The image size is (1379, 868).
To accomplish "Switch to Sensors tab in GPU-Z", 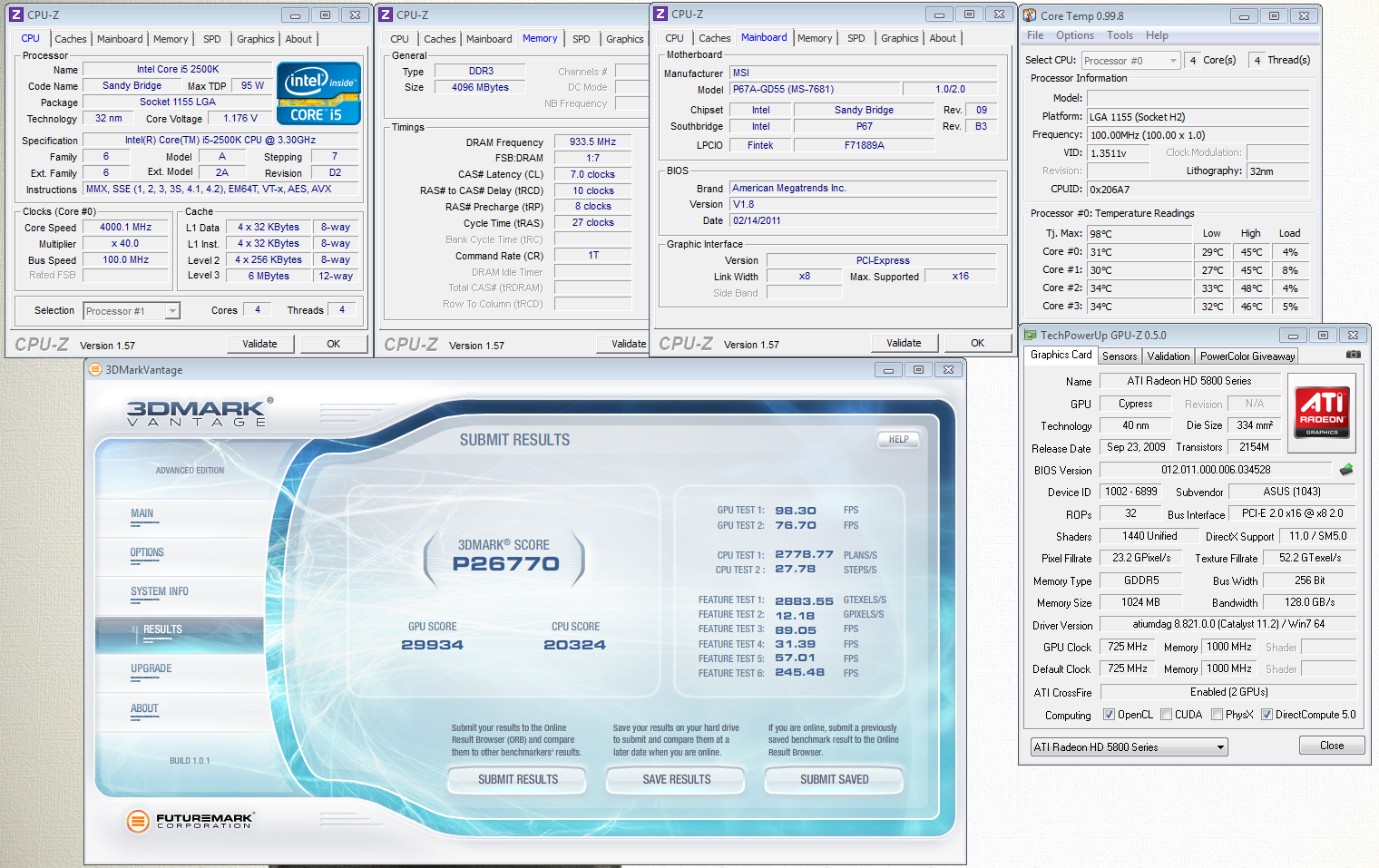I will click(x=1120, y=356).
